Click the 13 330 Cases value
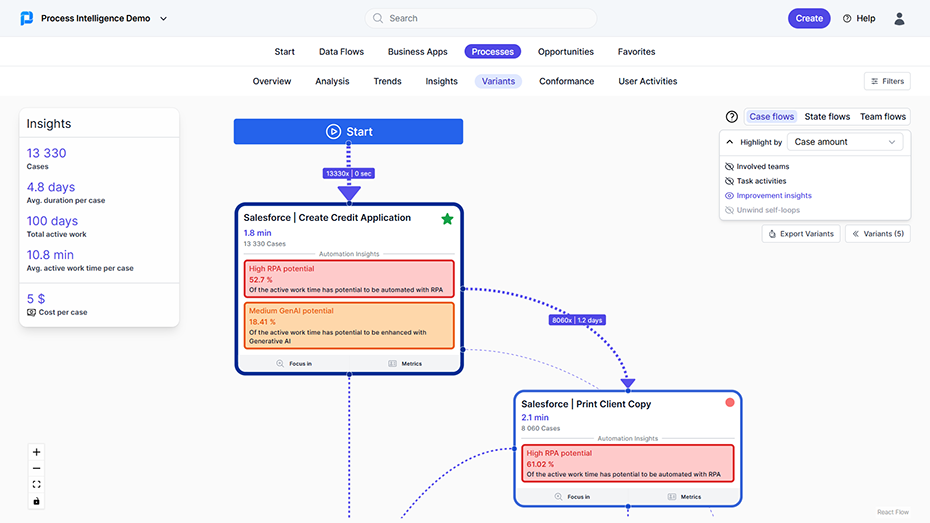This screenshot has width=930, height=523. click(x=46, y=153)
